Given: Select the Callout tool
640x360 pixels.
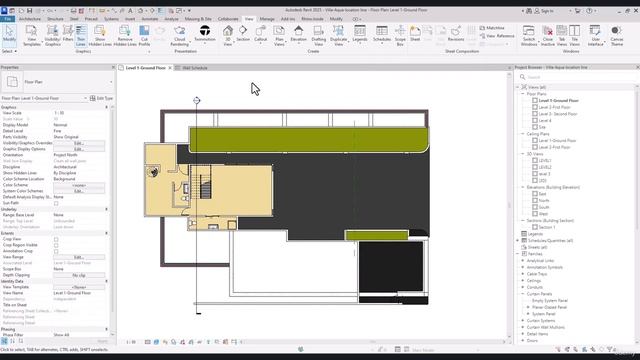Looking at the screenshot, I should 260,34.
